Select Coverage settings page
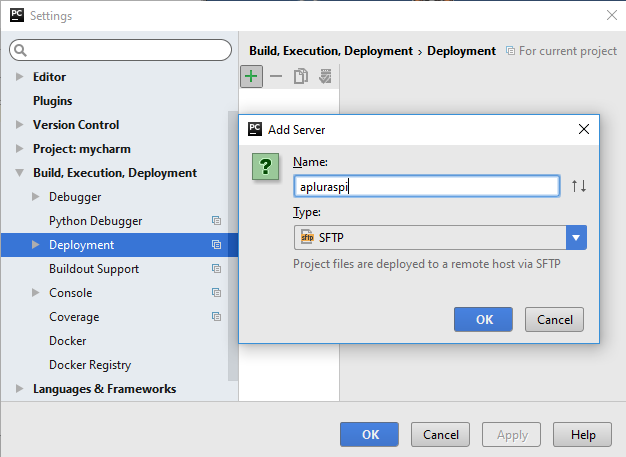Screen dimensions: 626x457 (x=74, y=317)
